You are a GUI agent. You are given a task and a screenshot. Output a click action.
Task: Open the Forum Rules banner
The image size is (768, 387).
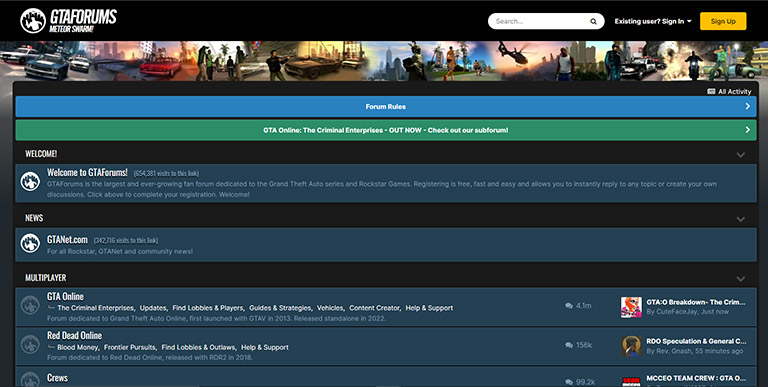coord(386,107)
